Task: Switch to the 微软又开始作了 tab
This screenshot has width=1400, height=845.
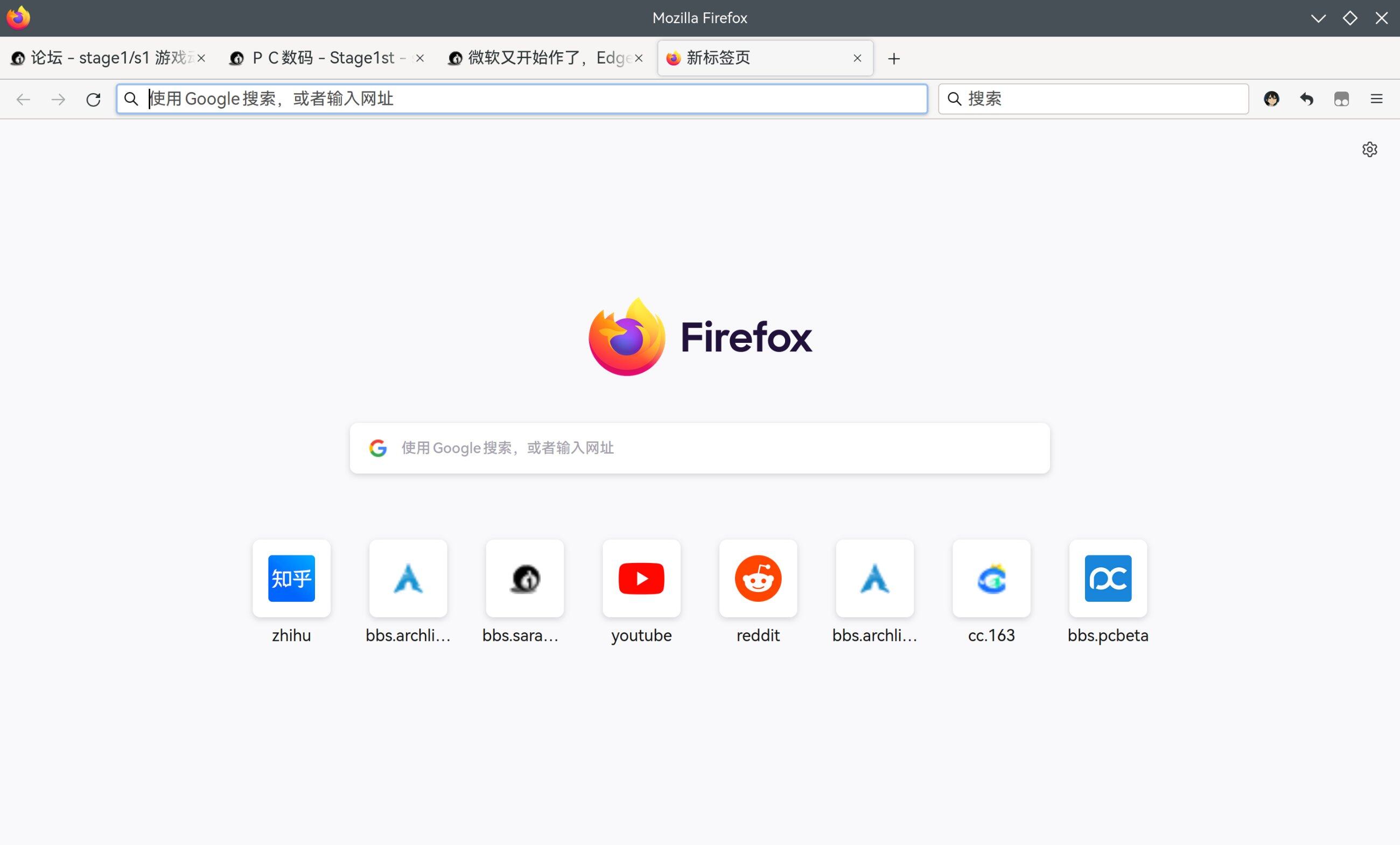Action: pos(545,58)
